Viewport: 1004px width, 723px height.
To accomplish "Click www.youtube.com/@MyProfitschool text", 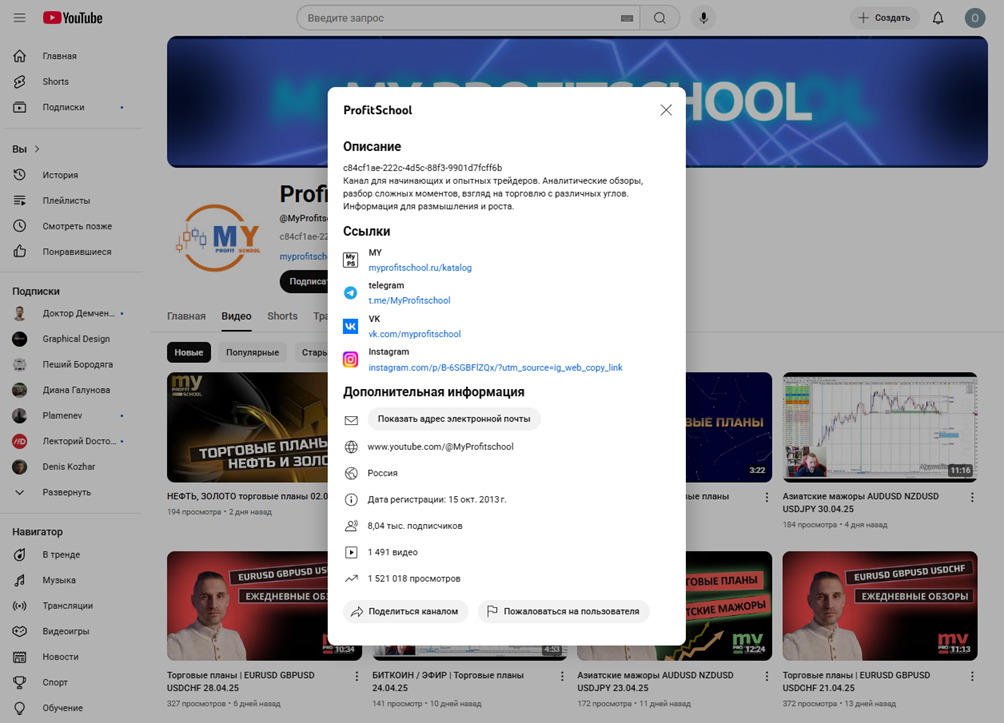I will point(441,447).
